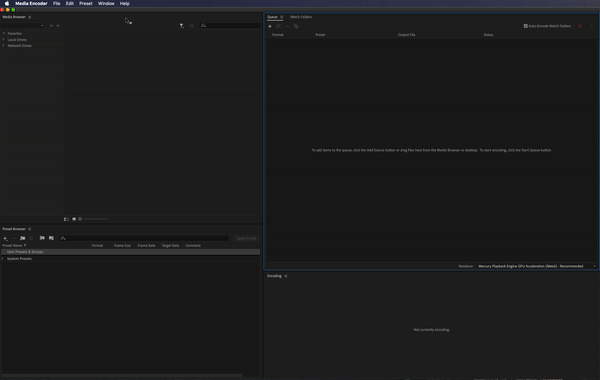
Task: Click the Add Output icon in Queue toolbar
Action: [x=278, y=26]
